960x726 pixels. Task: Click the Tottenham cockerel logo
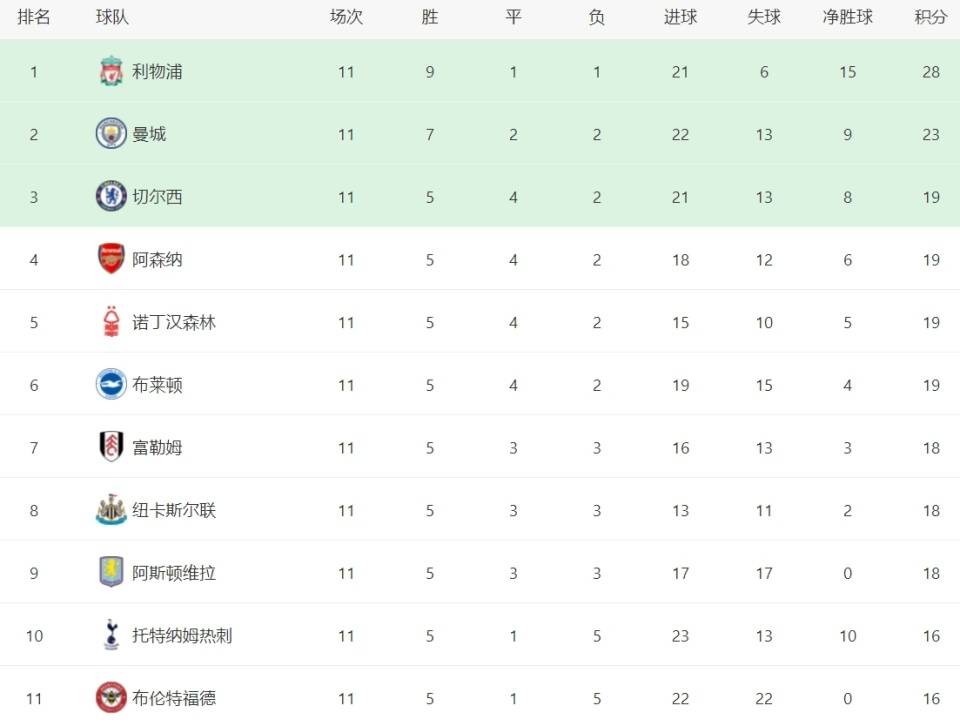pyautogui.click(x=111, y=635)
